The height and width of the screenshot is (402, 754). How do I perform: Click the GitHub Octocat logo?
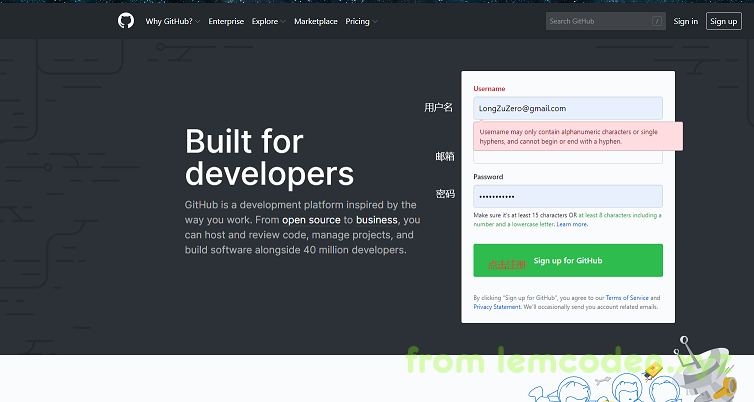coord(125,21)
